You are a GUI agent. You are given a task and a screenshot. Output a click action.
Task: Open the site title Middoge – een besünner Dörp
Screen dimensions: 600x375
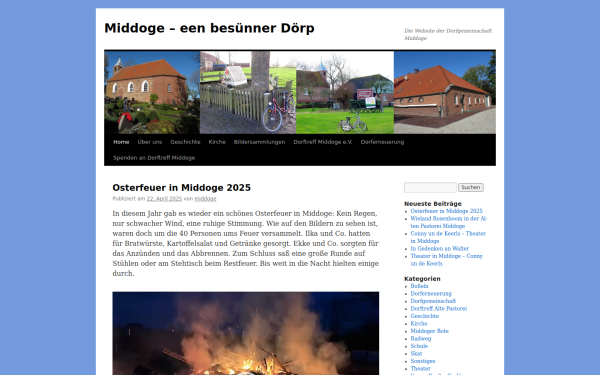(209, 28)
